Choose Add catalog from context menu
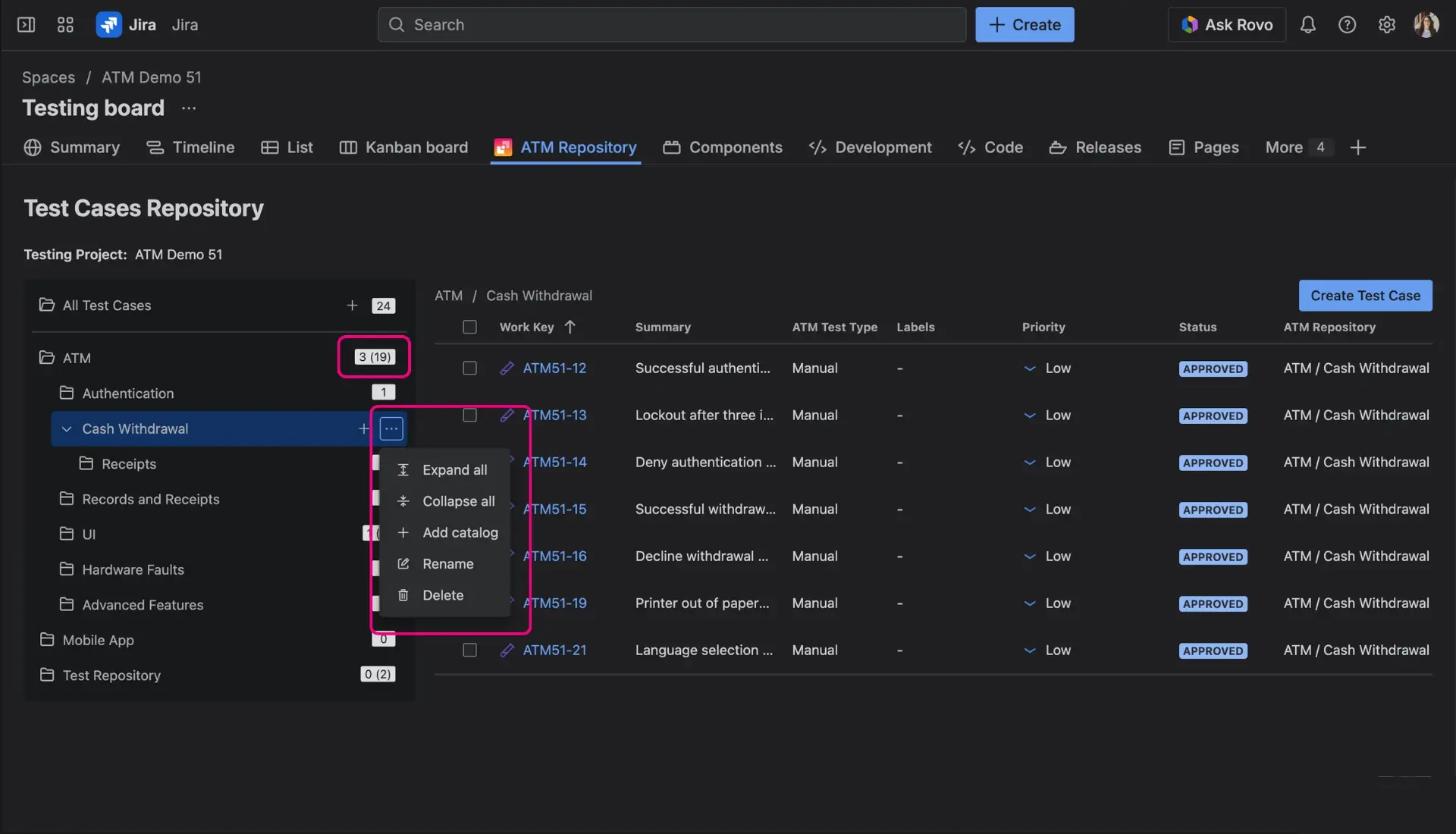This screenshot has width=1456, height=834. point(445,533)
